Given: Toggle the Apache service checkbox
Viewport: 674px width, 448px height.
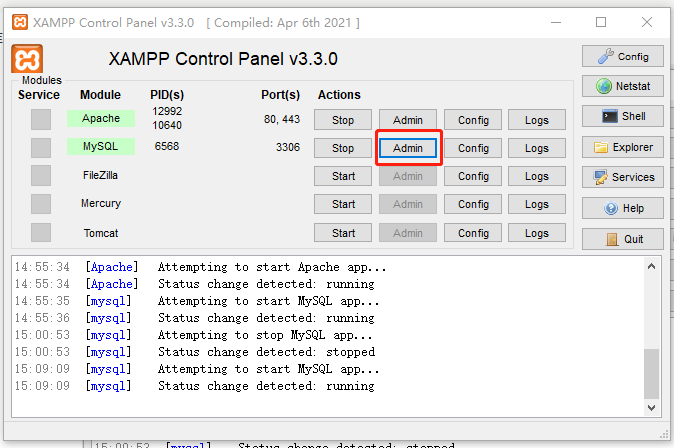Looking at the screenshot, I should 41,119.
